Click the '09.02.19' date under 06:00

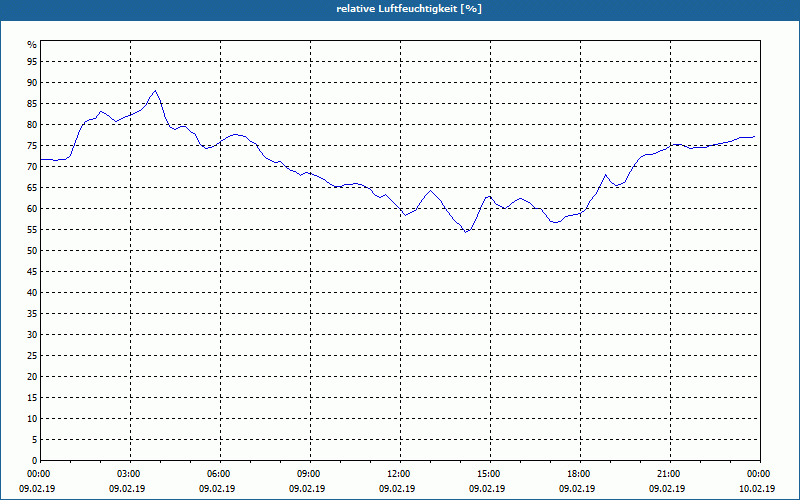[x=217, y=489]
